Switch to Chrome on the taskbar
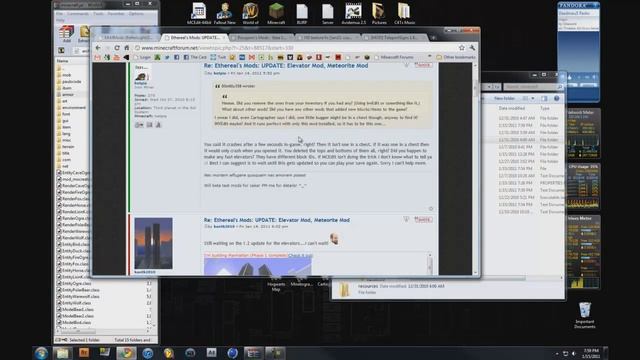Screen dimensions: 640x360 (126, 353)
